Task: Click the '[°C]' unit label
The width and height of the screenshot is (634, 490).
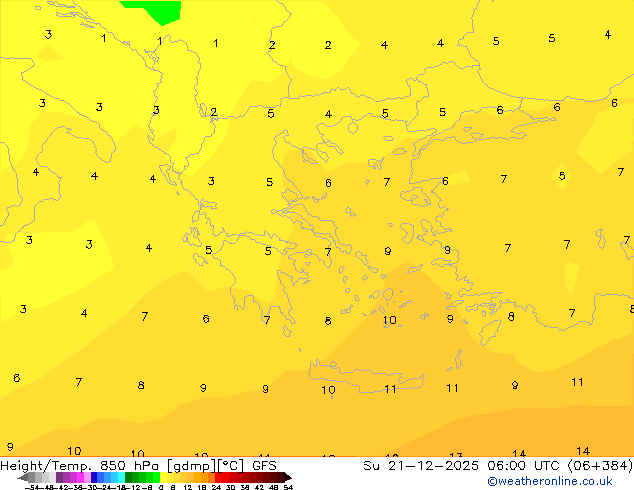Action: click(231, 466)
